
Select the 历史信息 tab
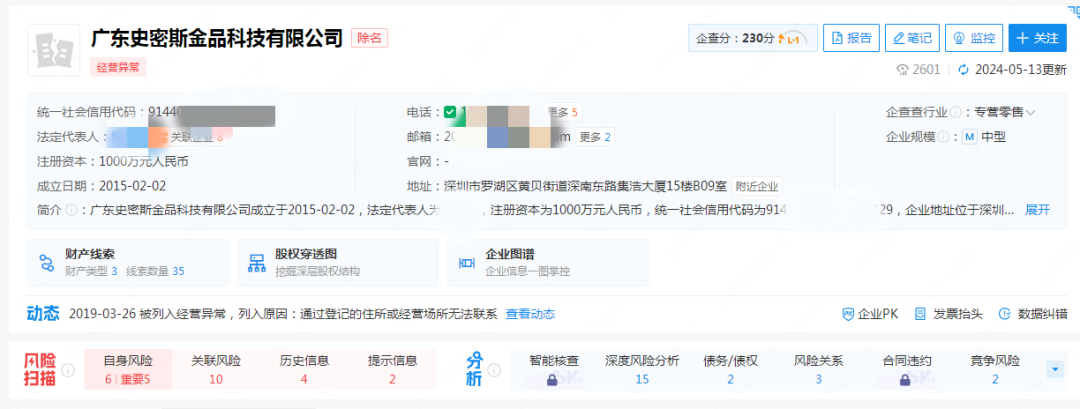[304, 370]
